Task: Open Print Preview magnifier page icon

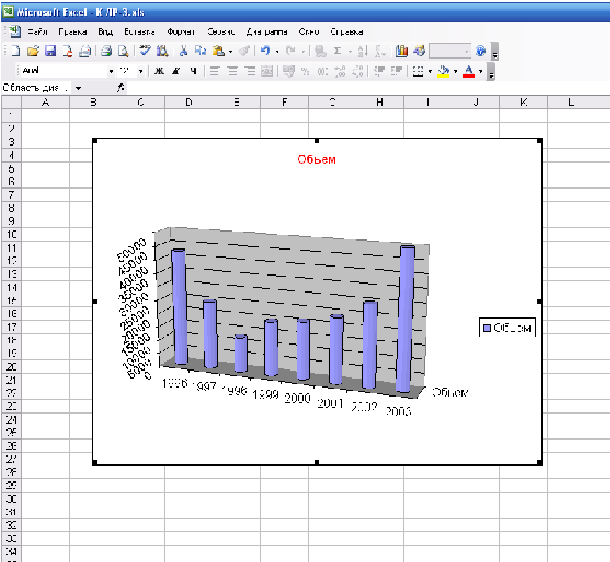Action: [123, 51]
